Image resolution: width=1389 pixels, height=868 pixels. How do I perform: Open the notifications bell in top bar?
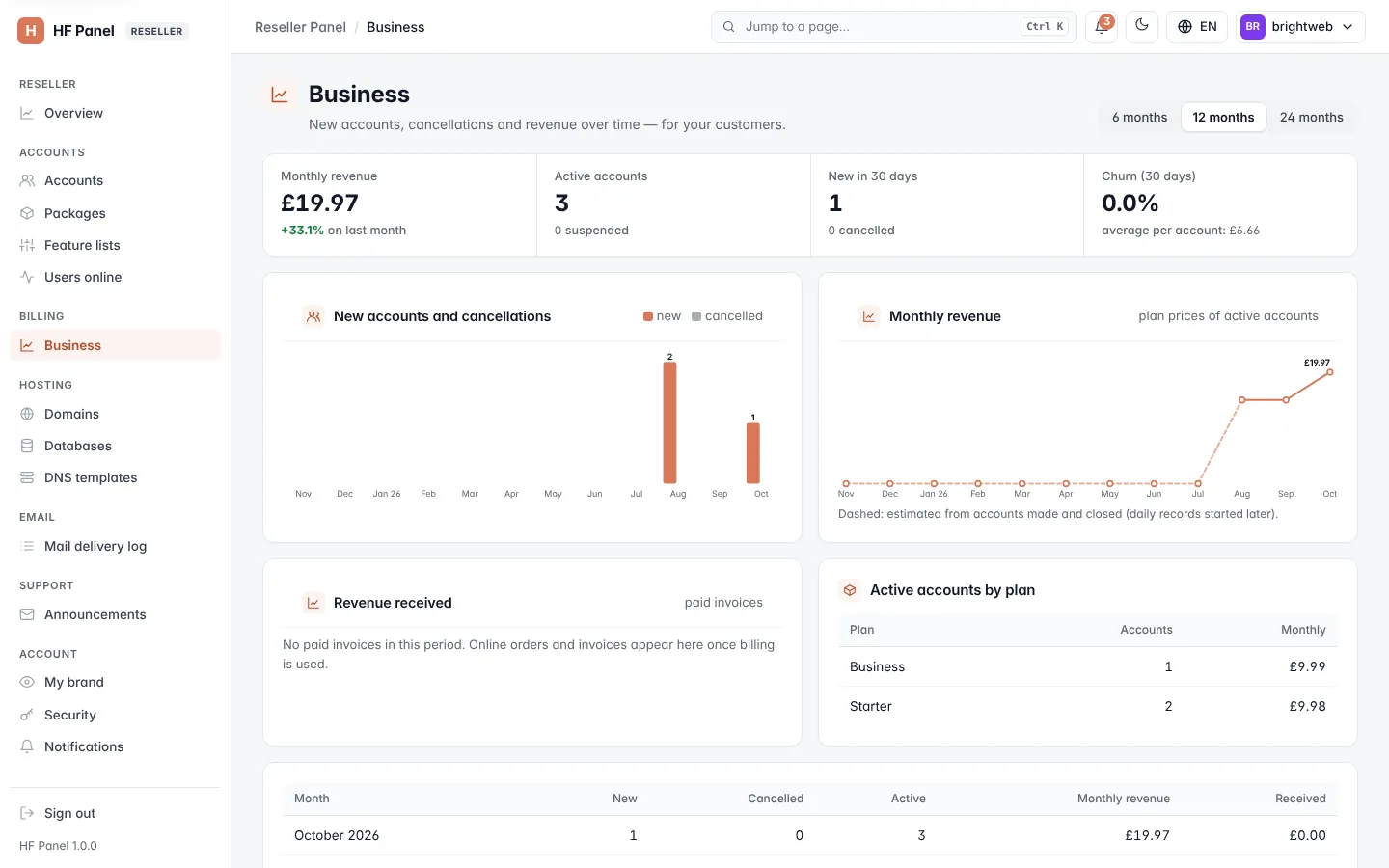1102,27
